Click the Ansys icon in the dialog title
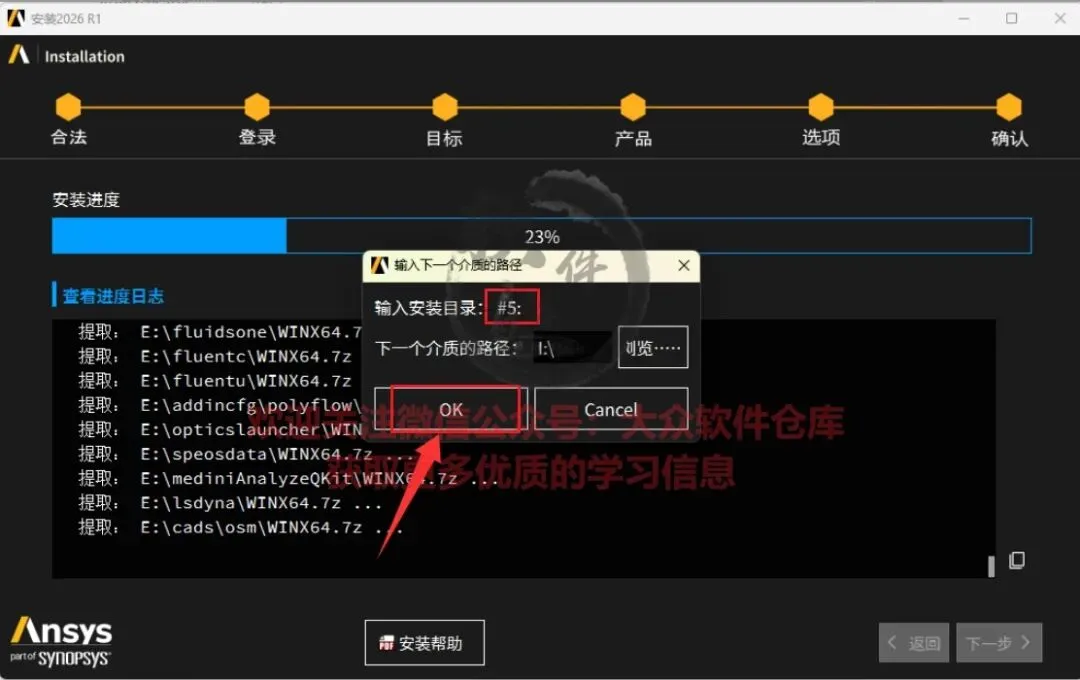This screenshot has height=680, width=1080. tap(380, 265)
